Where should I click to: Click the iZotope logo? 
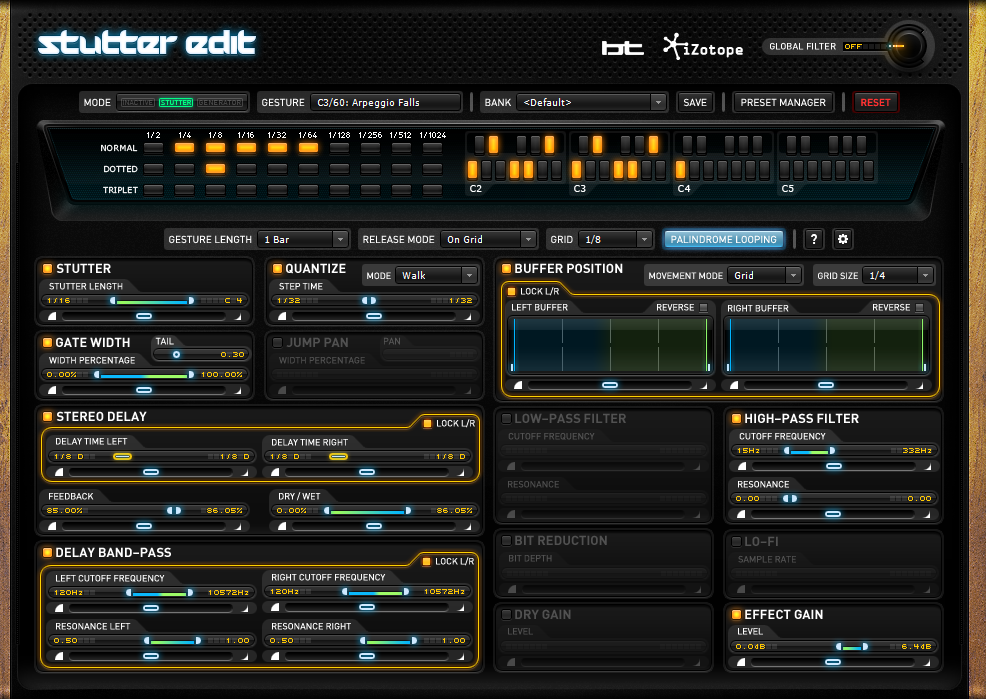[703, 48]
